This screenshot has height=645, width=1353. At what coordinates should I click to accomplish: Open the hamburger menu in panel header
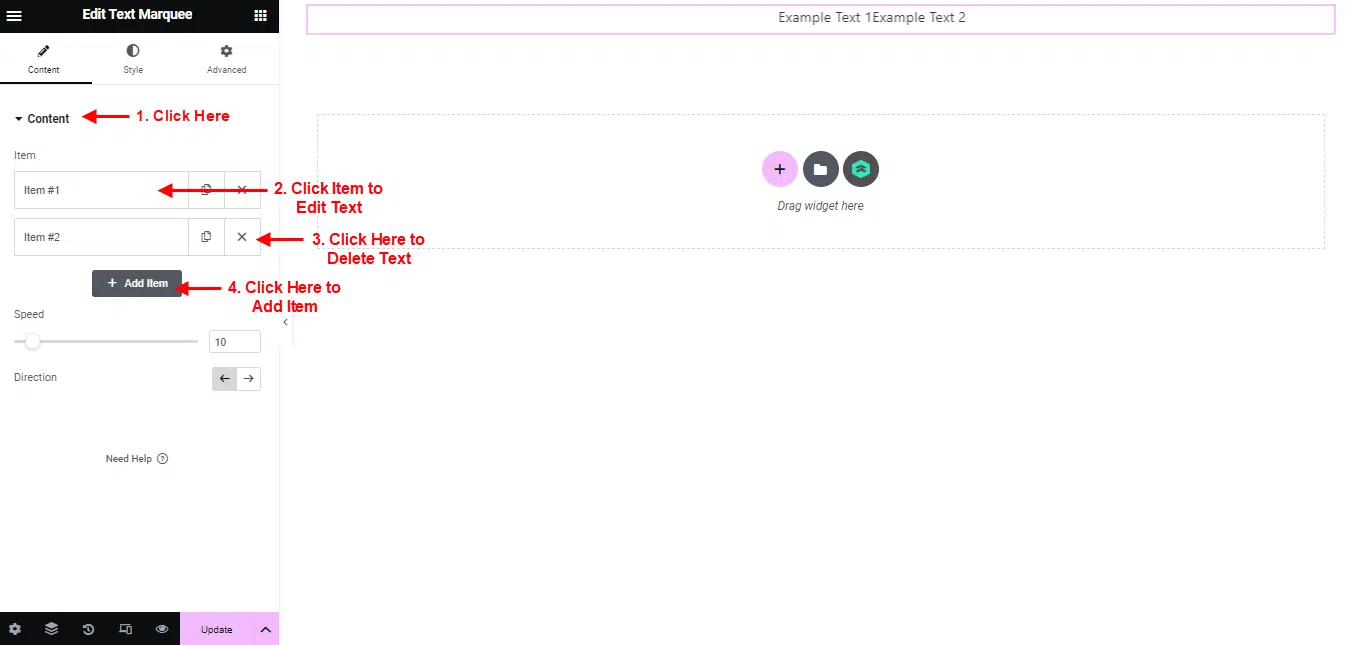coord(14,15)
